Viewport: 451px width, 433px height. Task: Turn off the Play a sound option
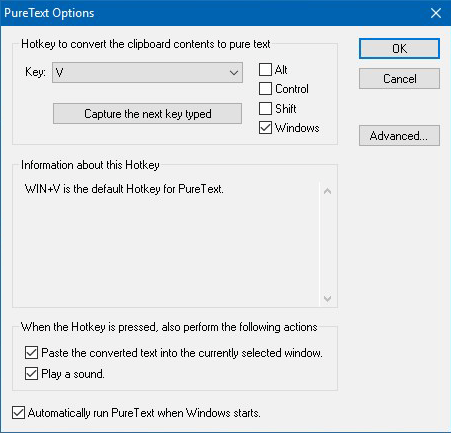tap(31, 374)
